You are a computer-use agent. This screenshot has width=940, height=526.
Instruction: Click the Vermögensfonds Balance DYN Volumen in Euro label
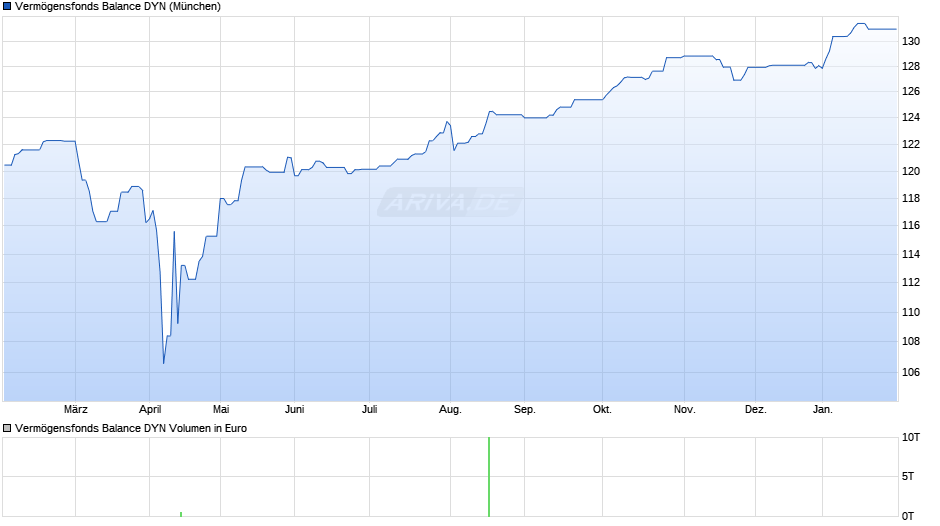coord(131,428)
